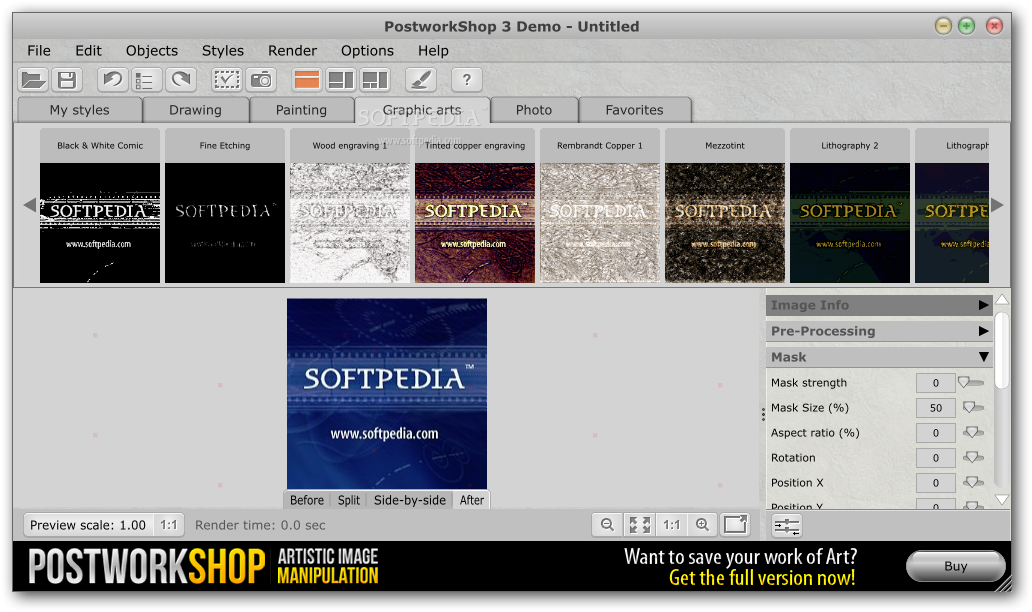Screen dimensions: 1032x612
Task: Click the Buy button
Action: click(x=955, y=566)
